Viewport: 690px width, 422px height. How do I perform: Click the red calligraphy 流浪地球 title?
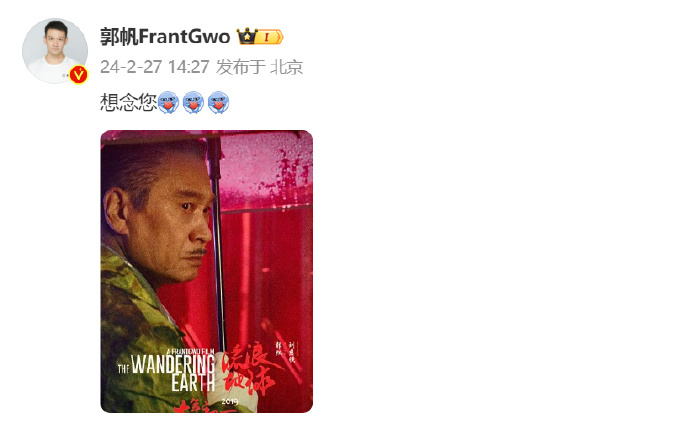pos(250,370)
